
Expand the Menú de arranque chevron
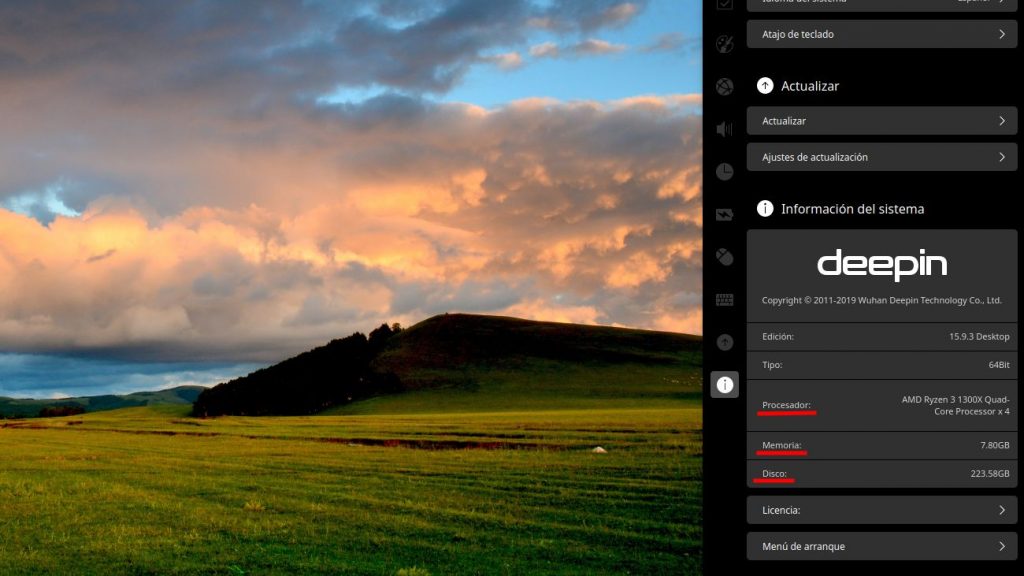pyautogui.click(x=1001, y=547)
